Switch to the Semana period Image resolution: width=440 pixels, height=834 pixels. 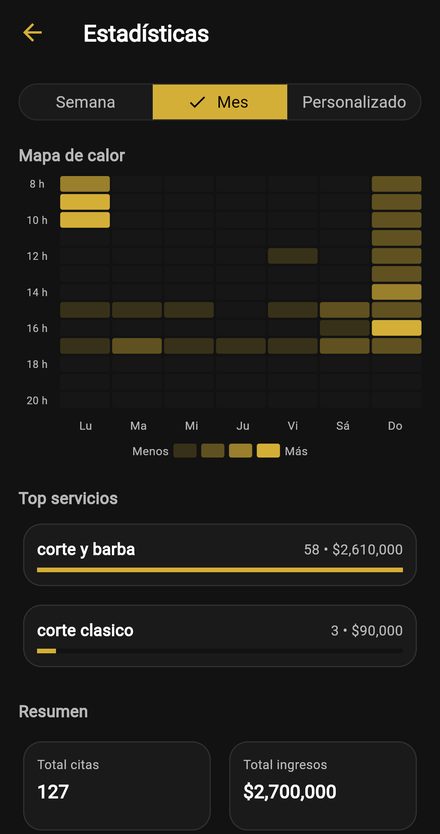coord(86,102)
